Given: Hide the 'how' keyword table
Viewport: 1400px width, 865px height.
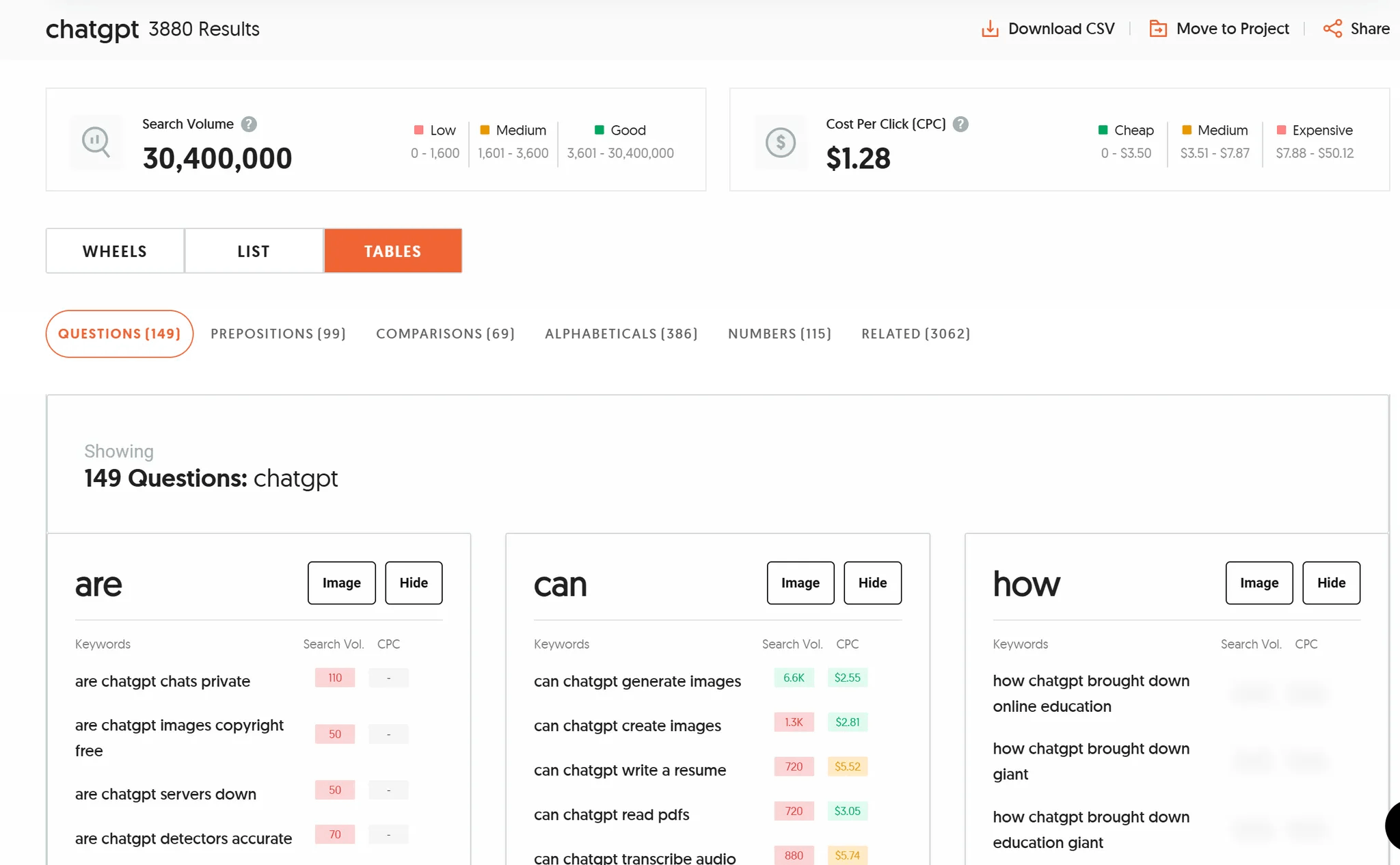Looking at the screenshot, I should pos(1332,583).
